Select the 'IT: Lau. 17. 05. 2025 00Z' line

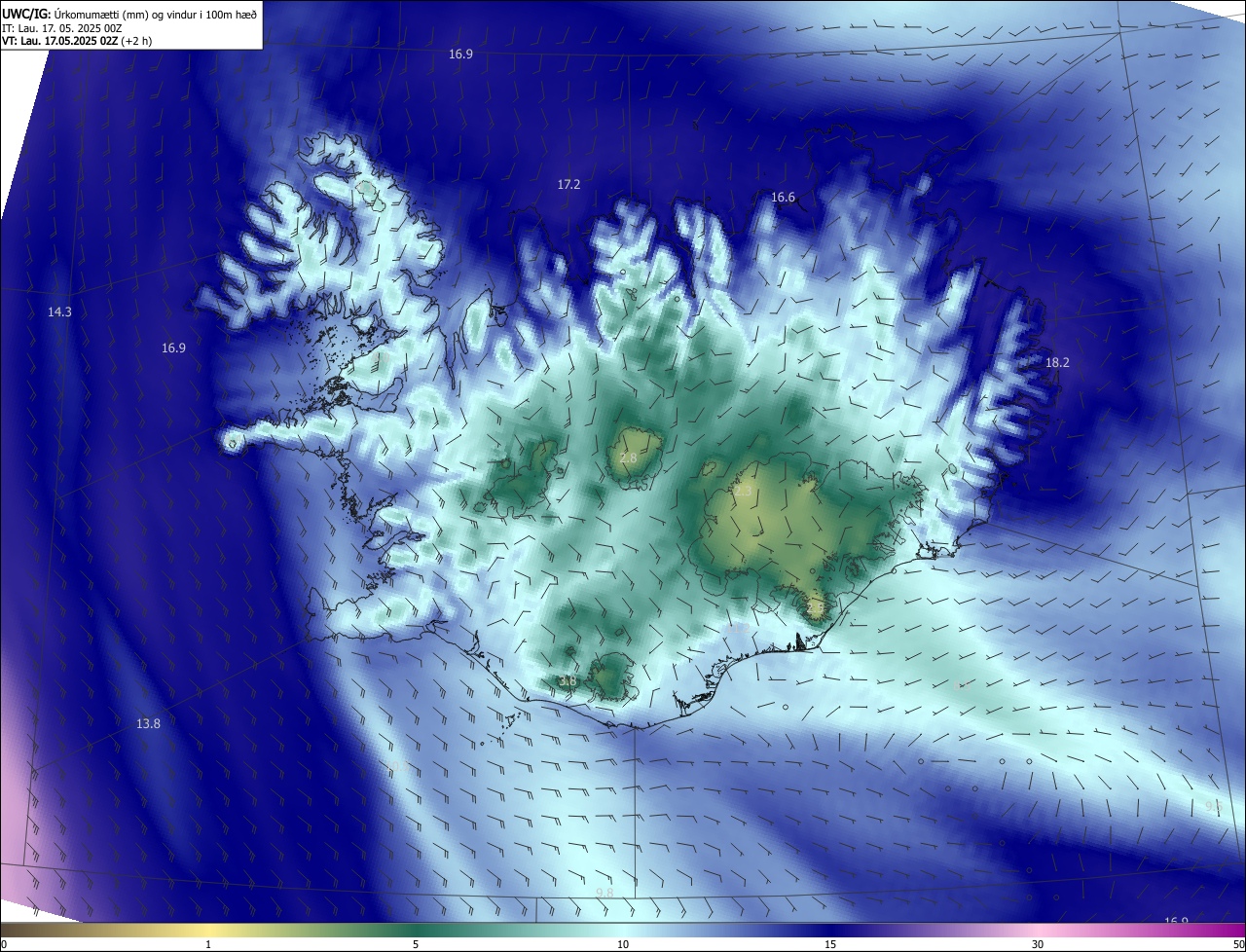[61, 28]
